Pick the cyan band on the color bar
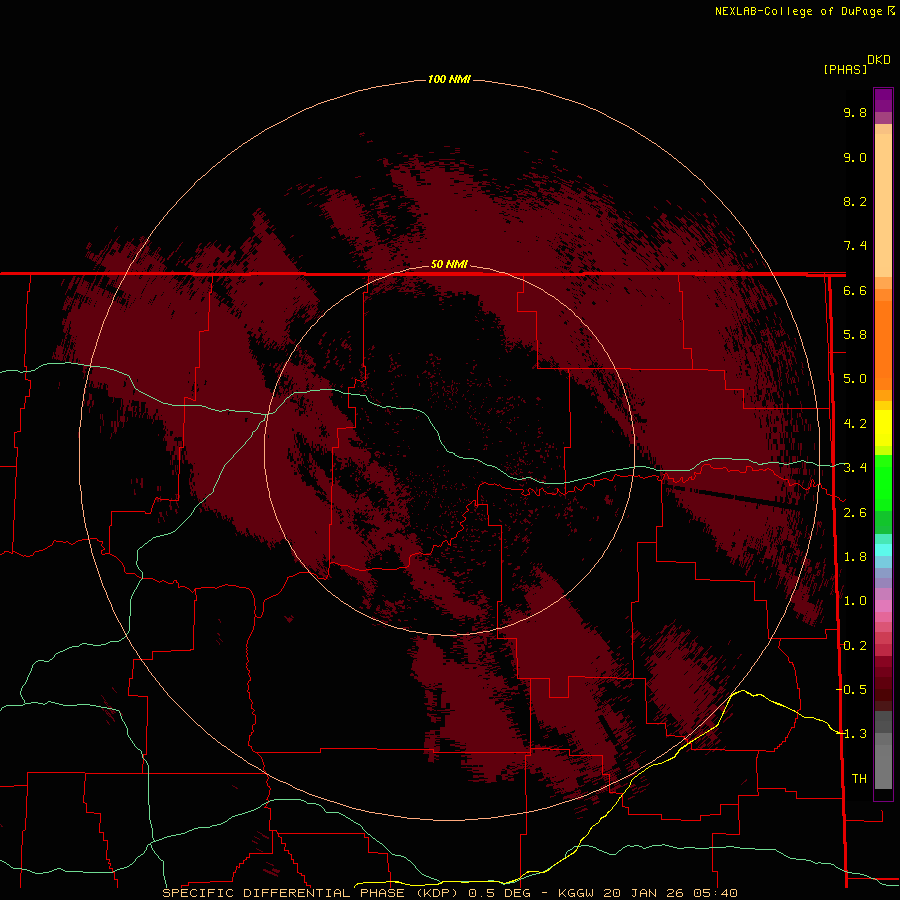900x900 pixels. pos(883,550)
